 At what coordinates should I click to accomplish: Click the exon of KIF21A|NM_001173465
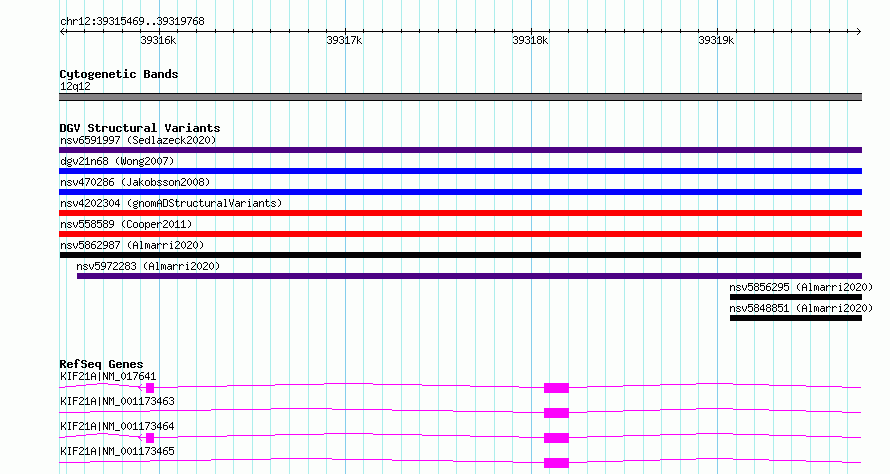coord(556,463)
